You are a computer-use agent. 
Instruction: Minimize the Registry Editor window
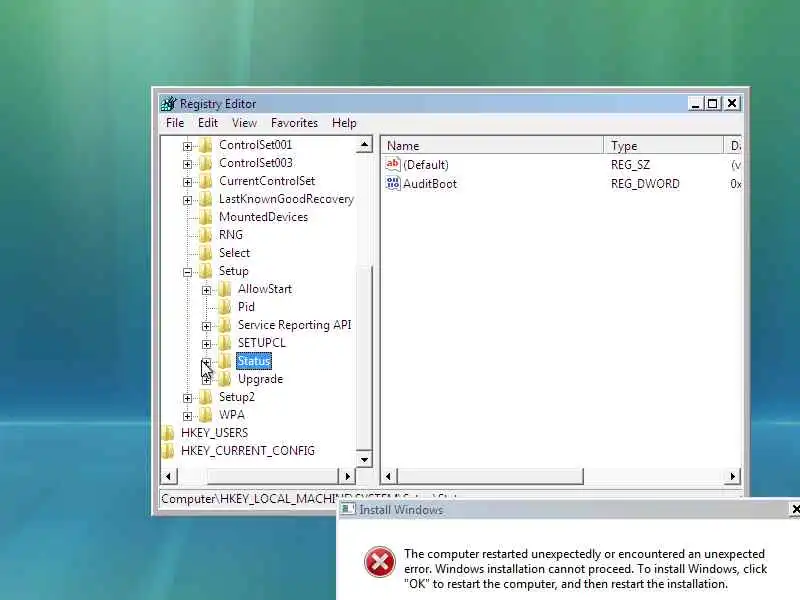tap(695, 104)
